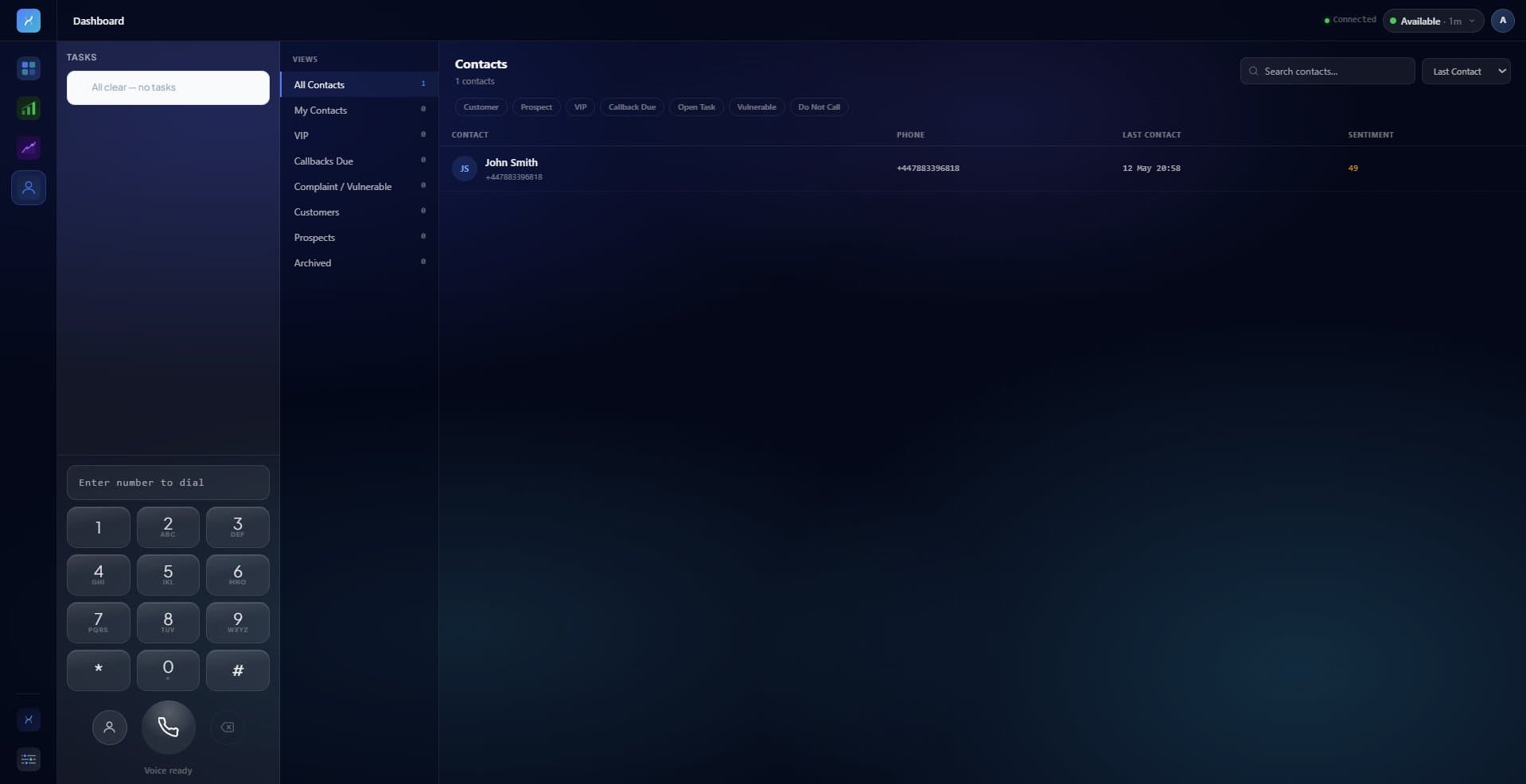
Task: Click the JS avatar for John Smith
Action: click(x=465, y=169)
